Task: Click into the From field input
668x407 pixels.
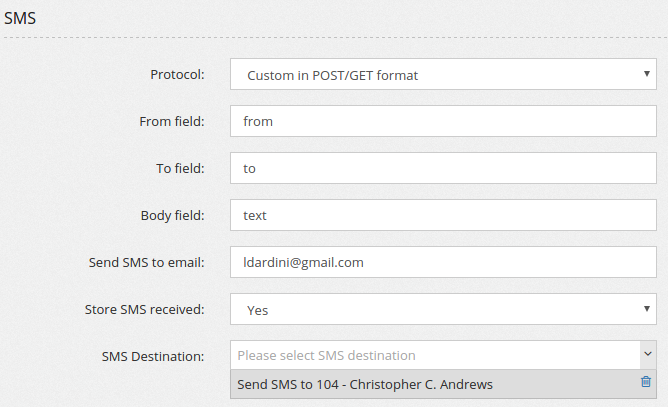Action: pyautogui.click(x=442, y=121)
